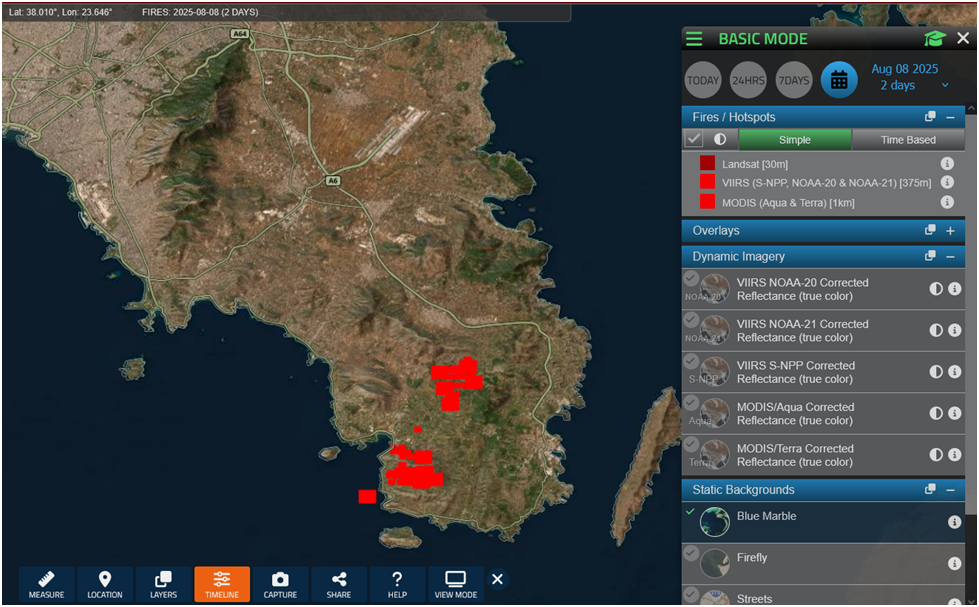Open the Location search tool
This screenshot has width=979, height=607.
104,584
